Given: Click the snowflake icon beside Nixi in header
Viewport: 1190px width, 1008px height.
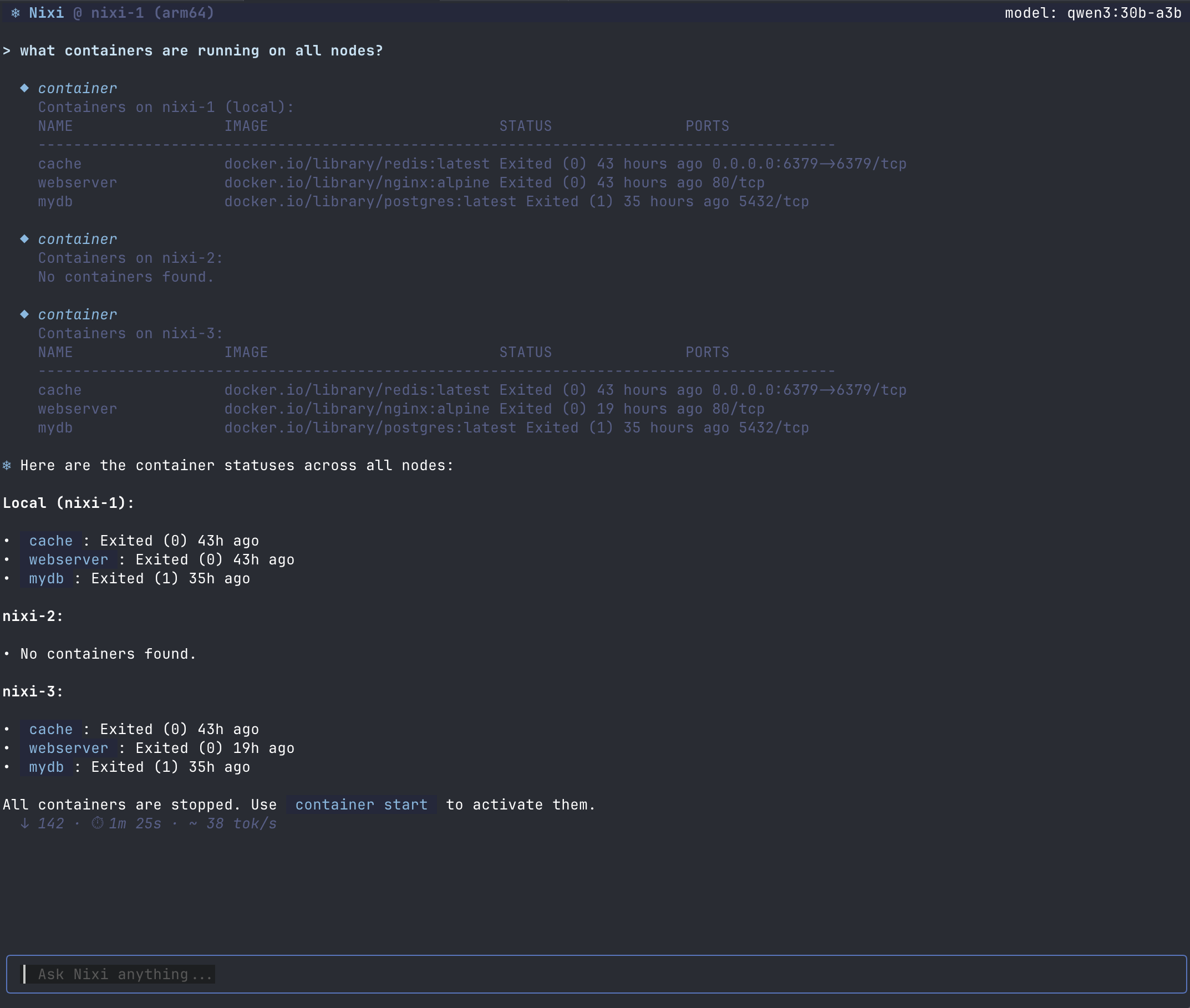Looking at the screenshot, I should (16, 13).
